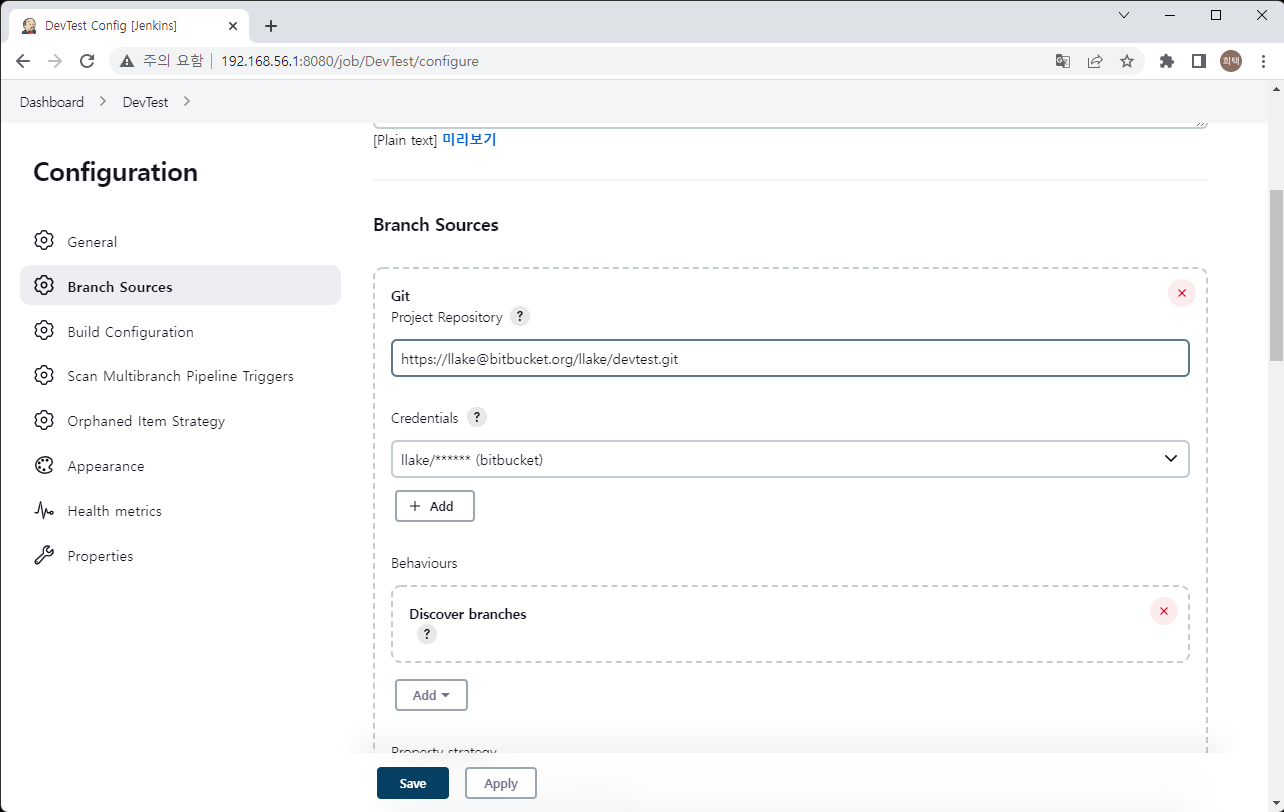1284x812 pixels.
Task: Click the browser address bar URL
Action: (x=350, y=61)
